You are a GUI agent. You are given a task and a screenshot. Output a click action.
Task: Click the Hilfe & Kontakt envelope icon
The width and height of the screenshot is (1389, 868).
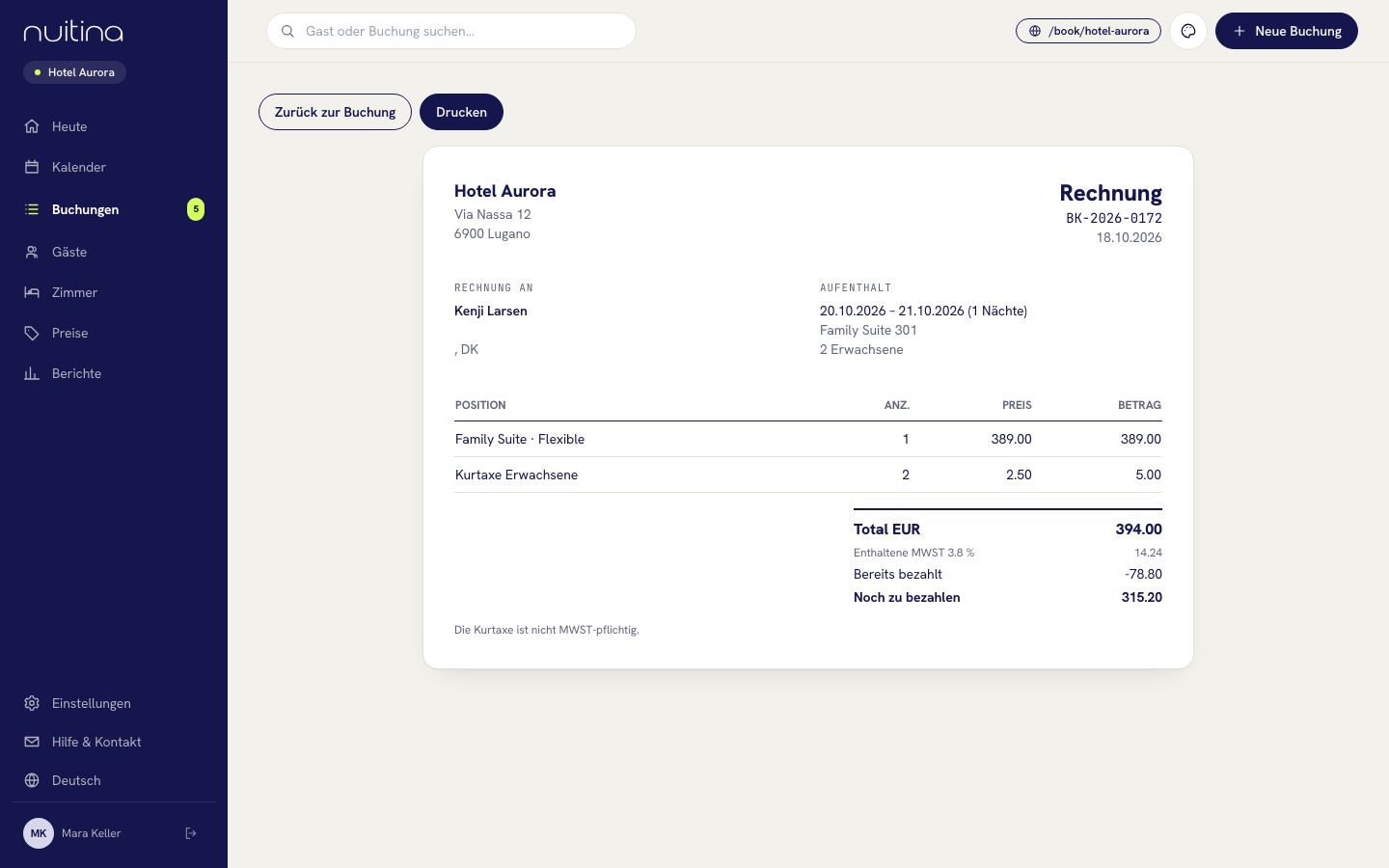pos(32,742)
